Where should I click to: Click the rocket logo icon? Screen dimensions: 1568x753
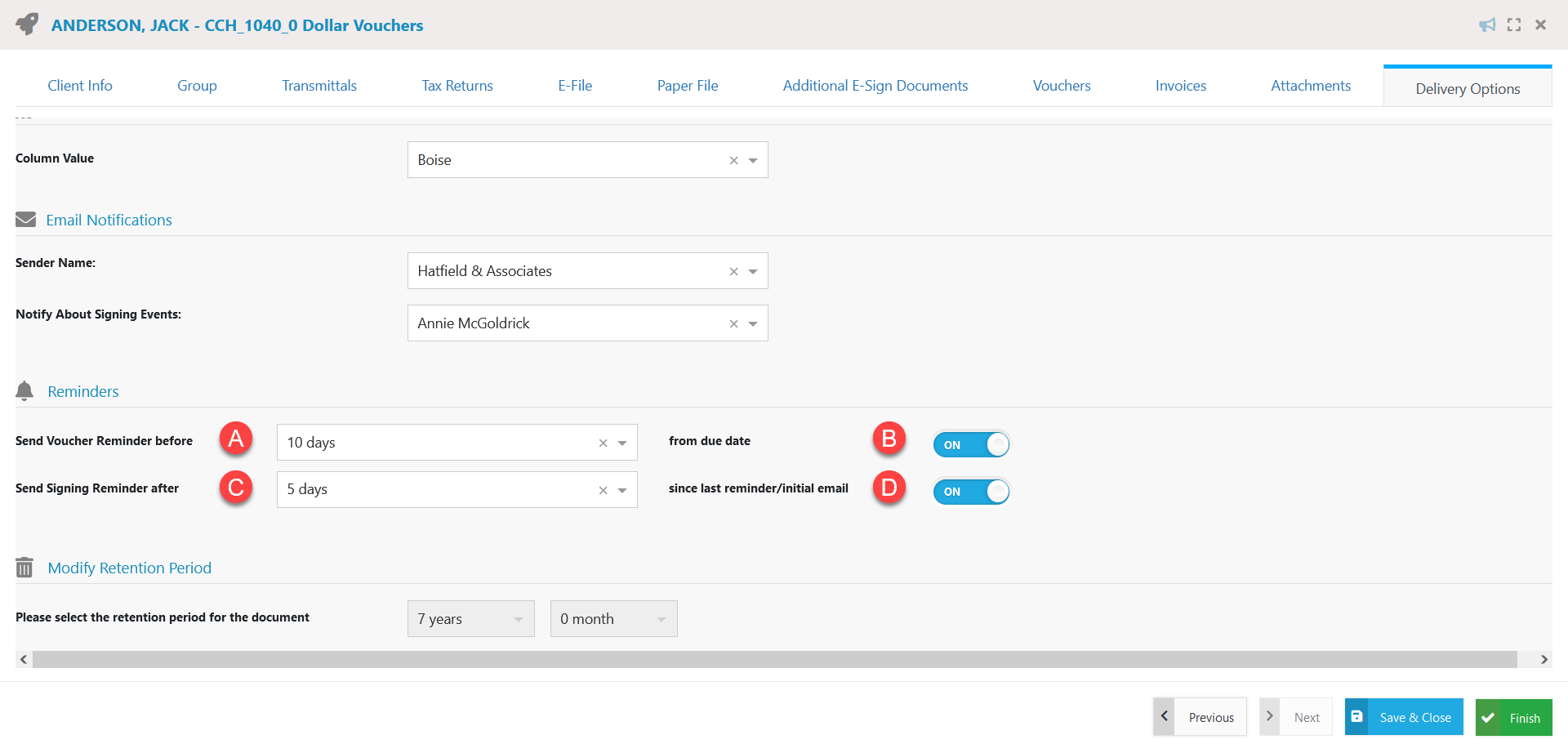coord(25,24)
